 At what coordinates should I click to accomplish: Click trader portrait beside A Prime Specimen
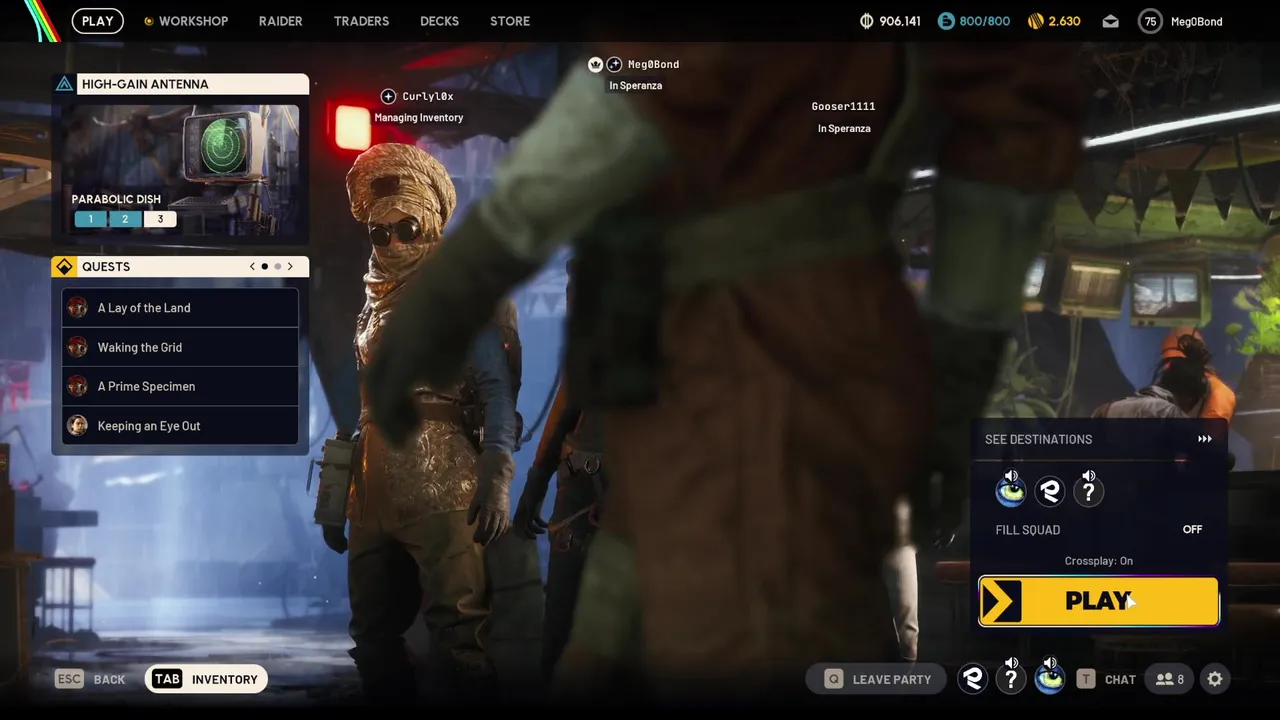point(77,386)
